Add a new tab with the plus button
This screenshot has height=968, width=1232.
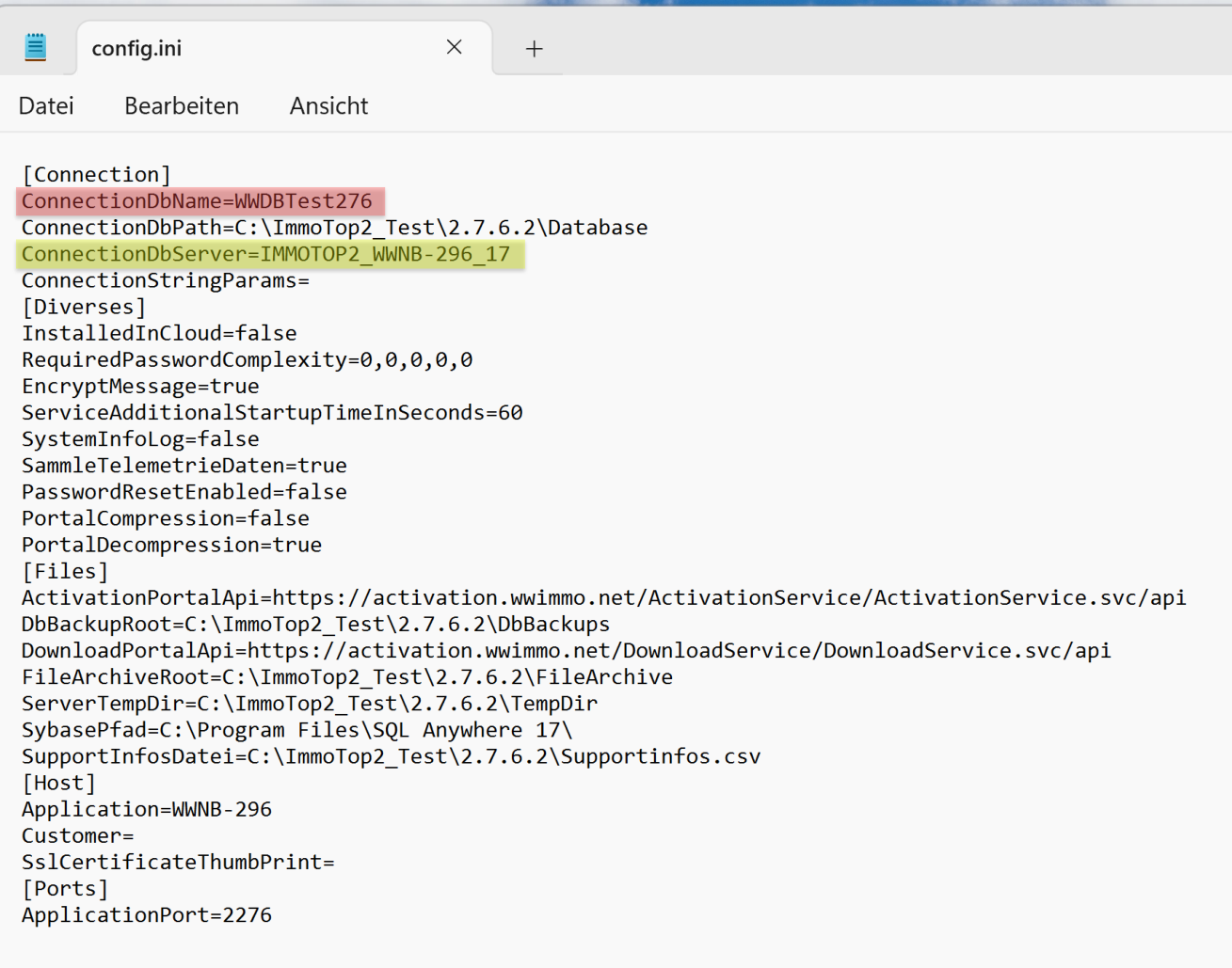535,48
